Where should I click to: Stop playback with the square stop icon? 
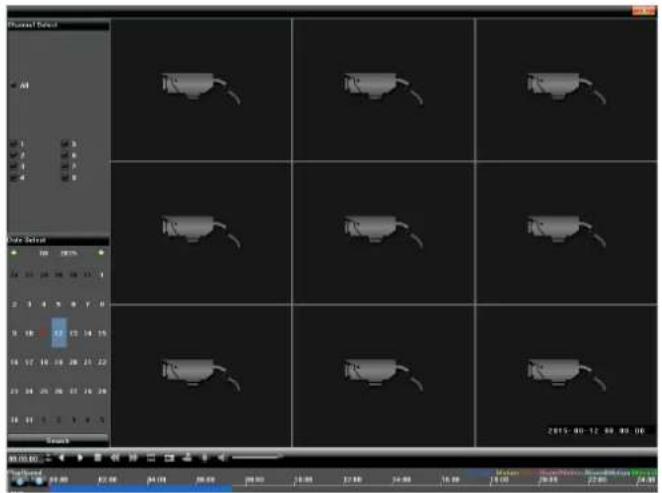pyautogui.click(x=98, y=458)
